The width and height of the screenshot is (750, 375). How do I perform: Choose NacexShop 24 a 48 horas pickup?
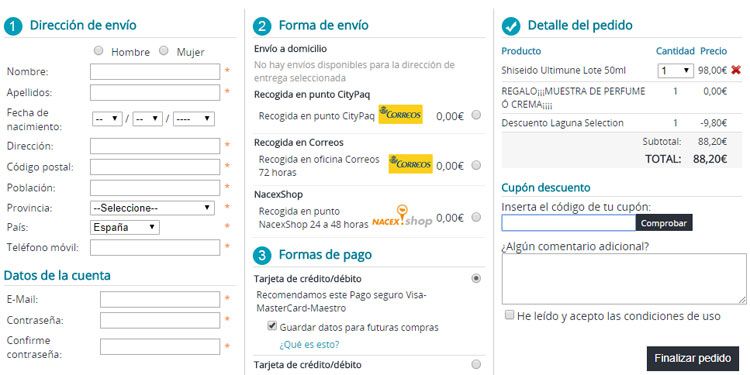click(x=476, y=217)
